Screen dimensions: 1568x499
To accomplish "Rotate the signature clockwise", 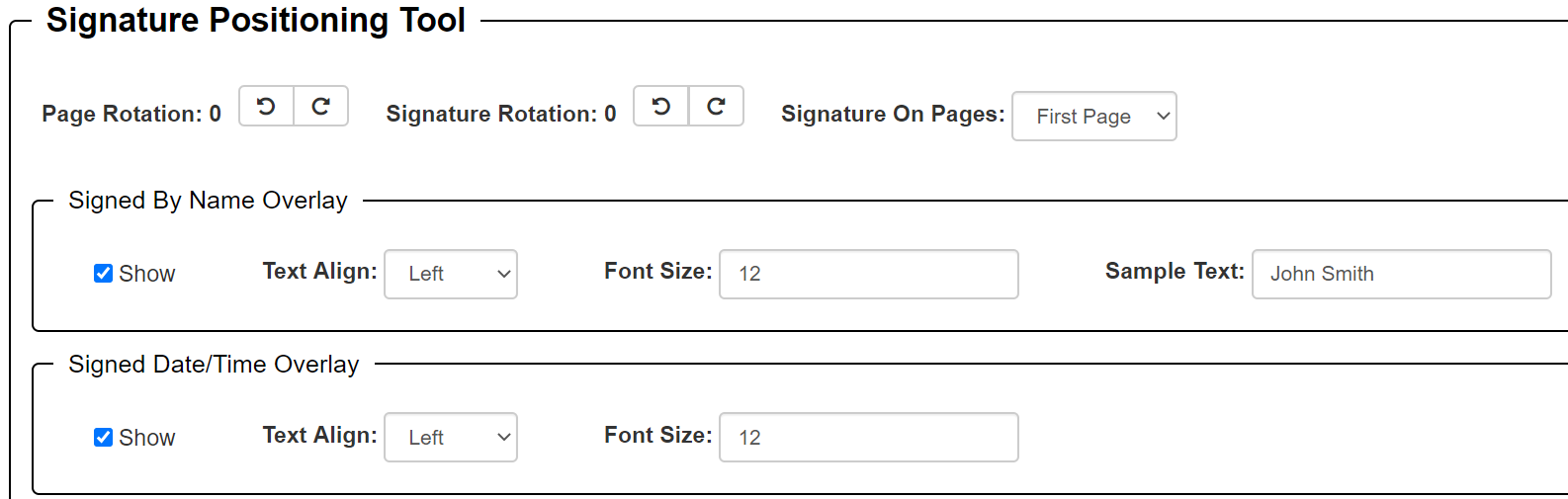I will point(717,107).
